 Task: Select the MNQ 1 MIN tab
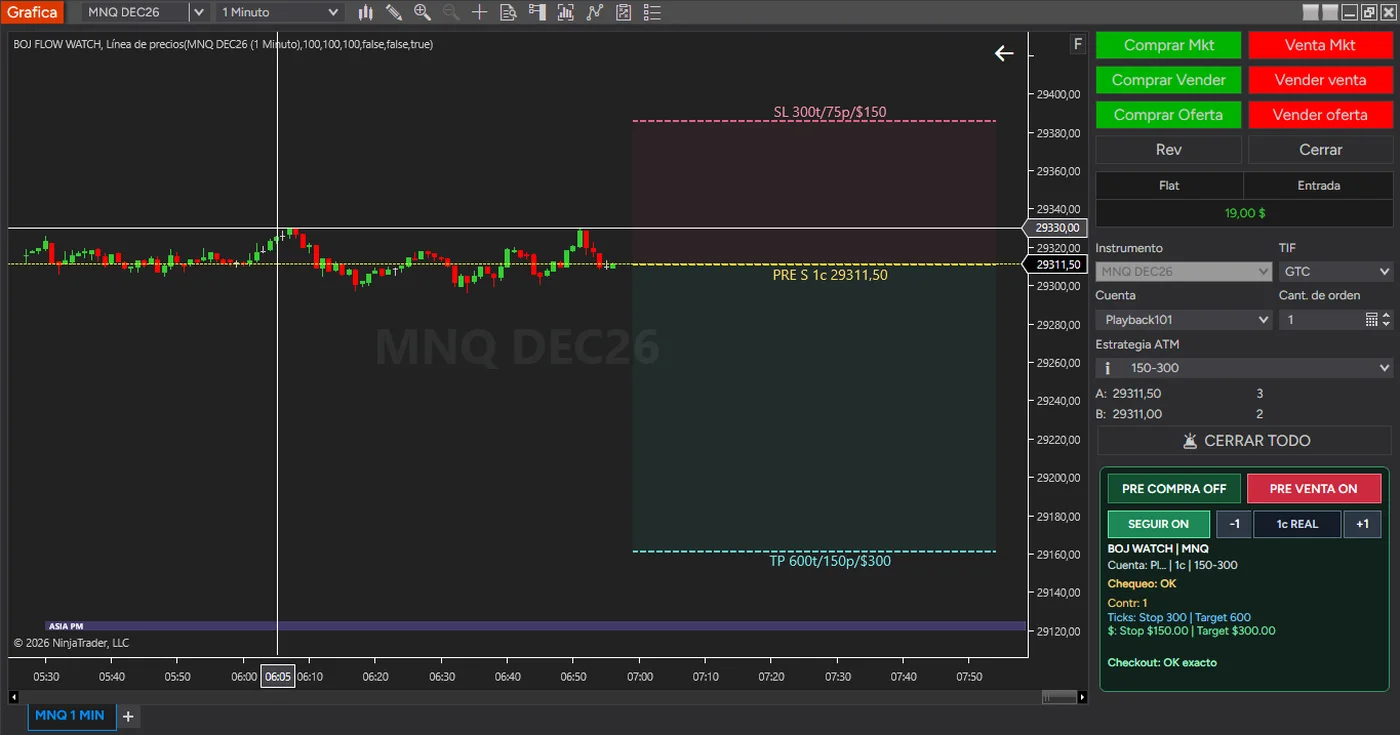coord(71,716)
